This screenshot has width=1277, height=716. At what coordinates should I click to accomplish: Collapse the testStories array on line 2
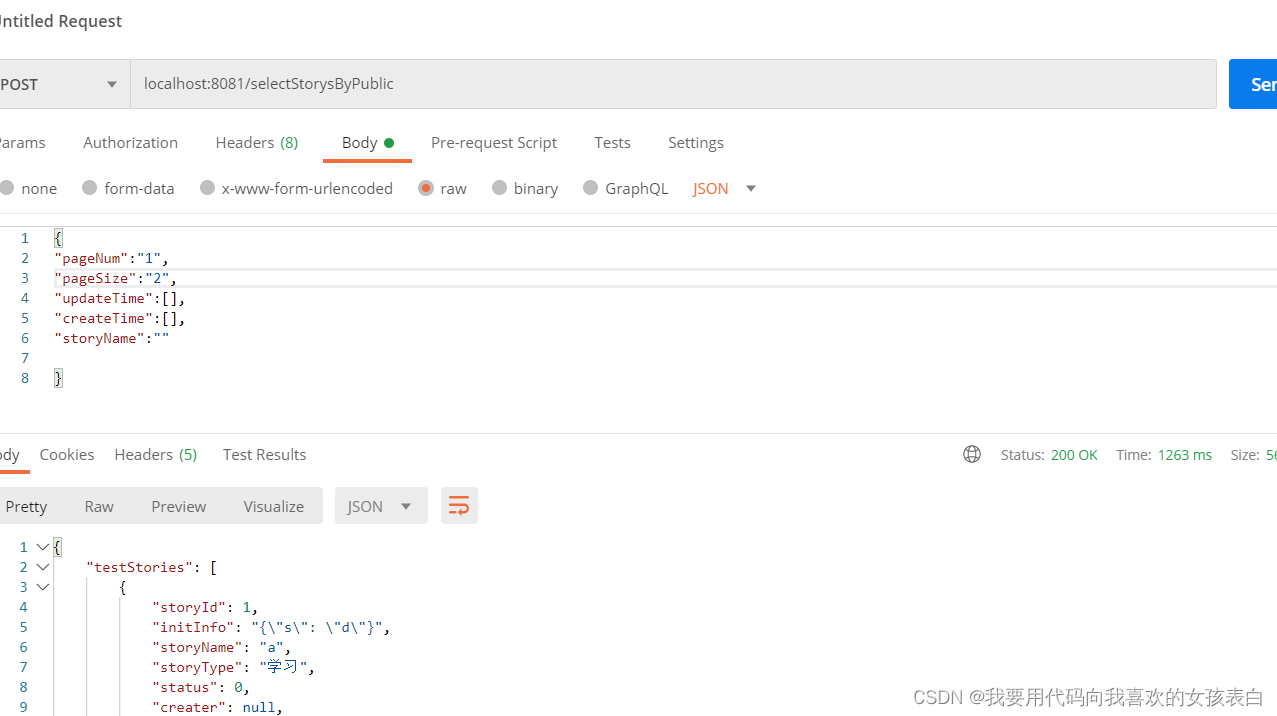tap(42, 566)
